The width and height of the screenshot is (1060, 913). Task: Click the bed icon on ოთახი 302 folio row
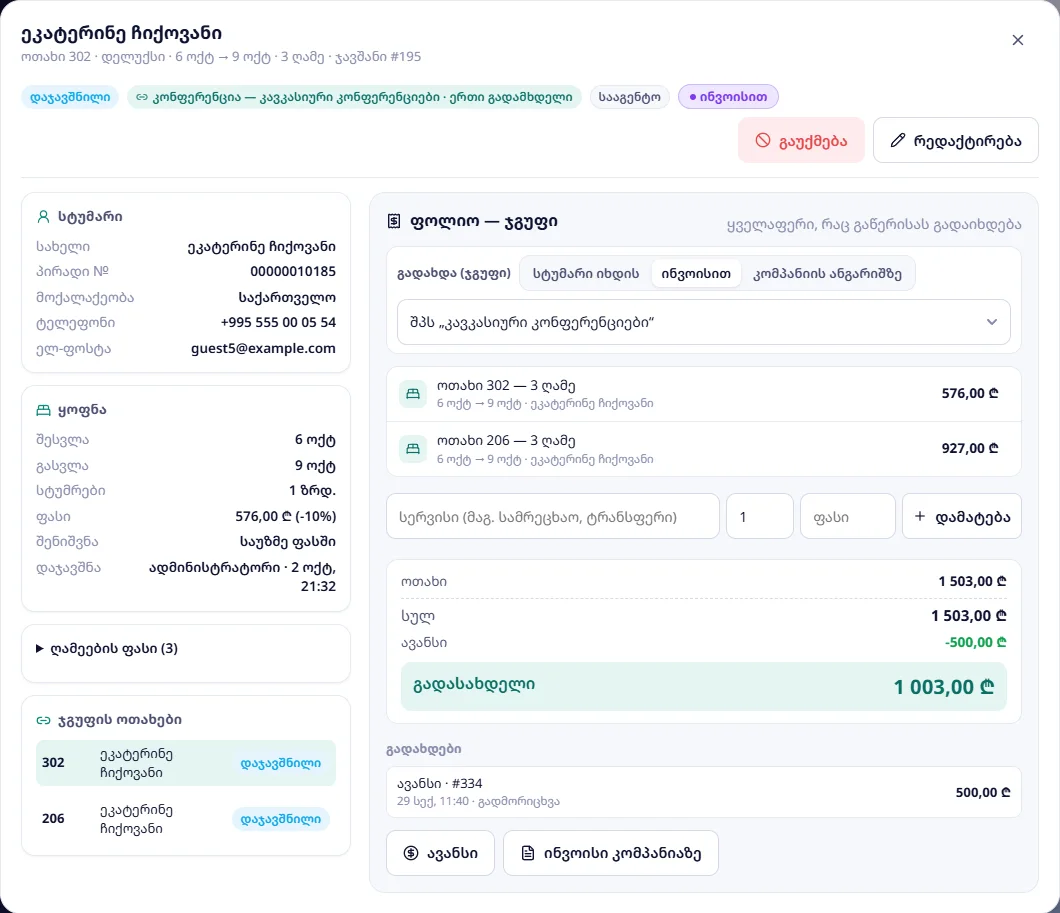(412, 394)
